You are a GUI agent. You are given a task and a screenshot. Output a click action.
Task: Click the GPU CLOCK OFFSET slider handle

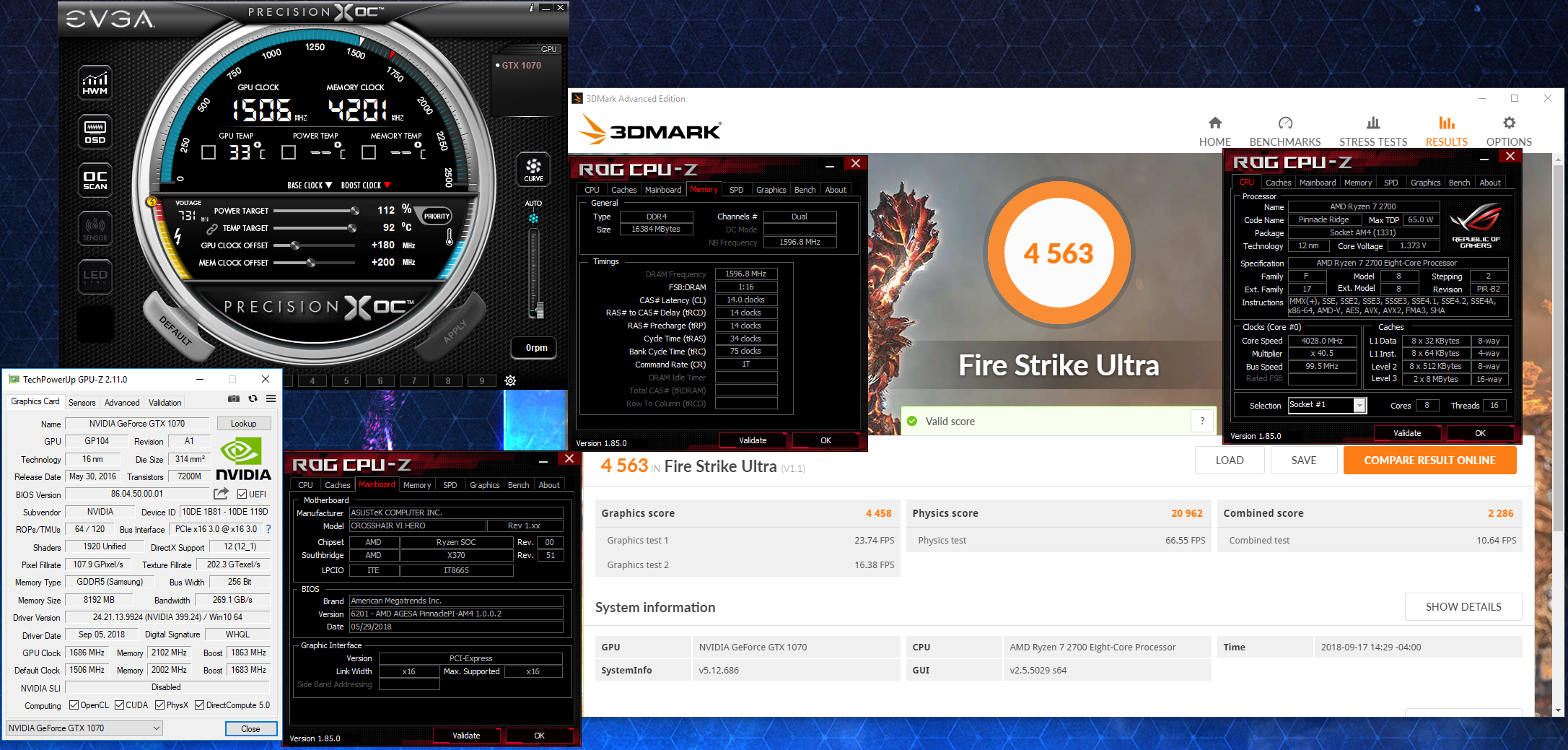[x=295, y=245]
